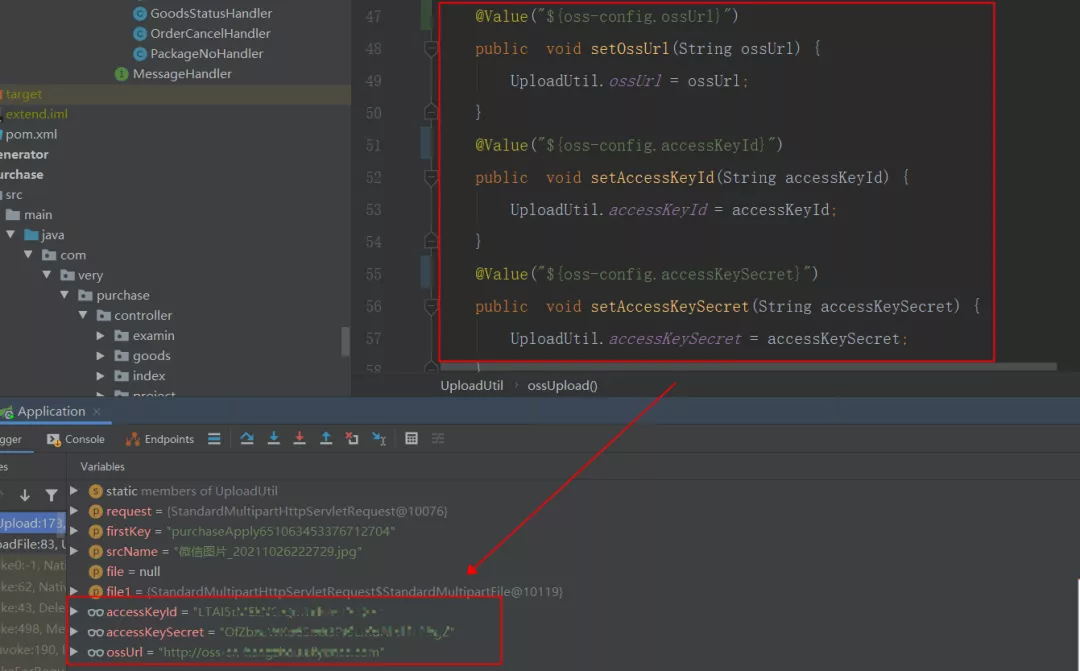The image size is (1080, 671).
Task: Click ossUpload() in the breadcrumb bar
Action: point(562,386)
